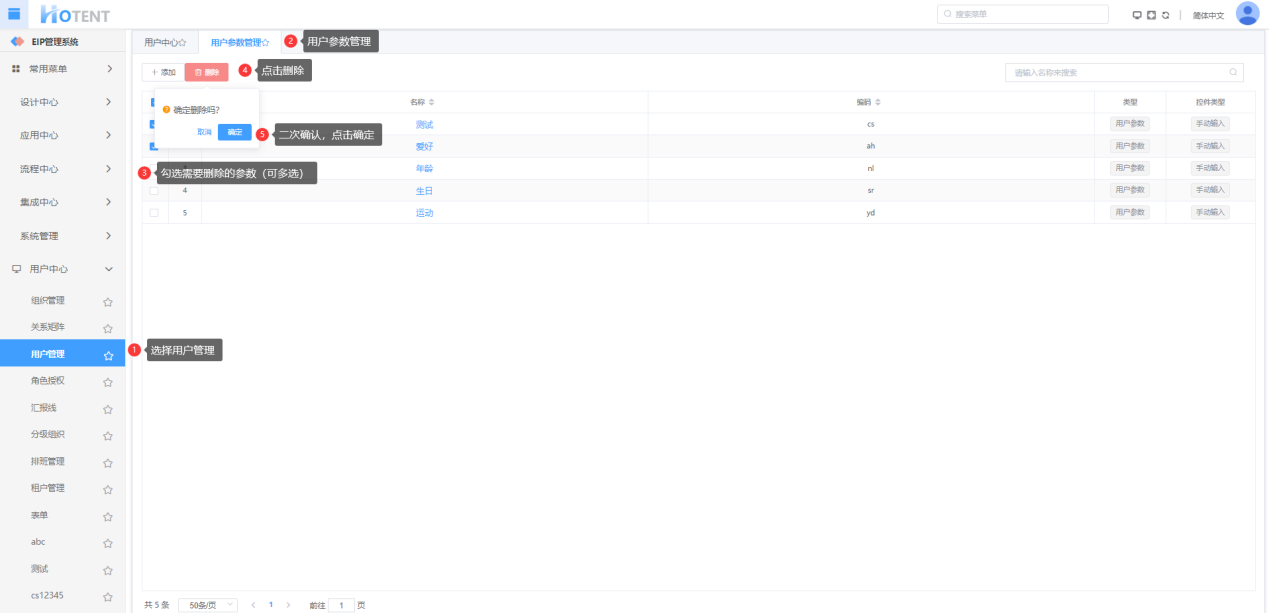The height and width of the screenshot is (613, 1269).
Task: Favorite 表单 with its star icon
Action: click(x=108, y=517)
